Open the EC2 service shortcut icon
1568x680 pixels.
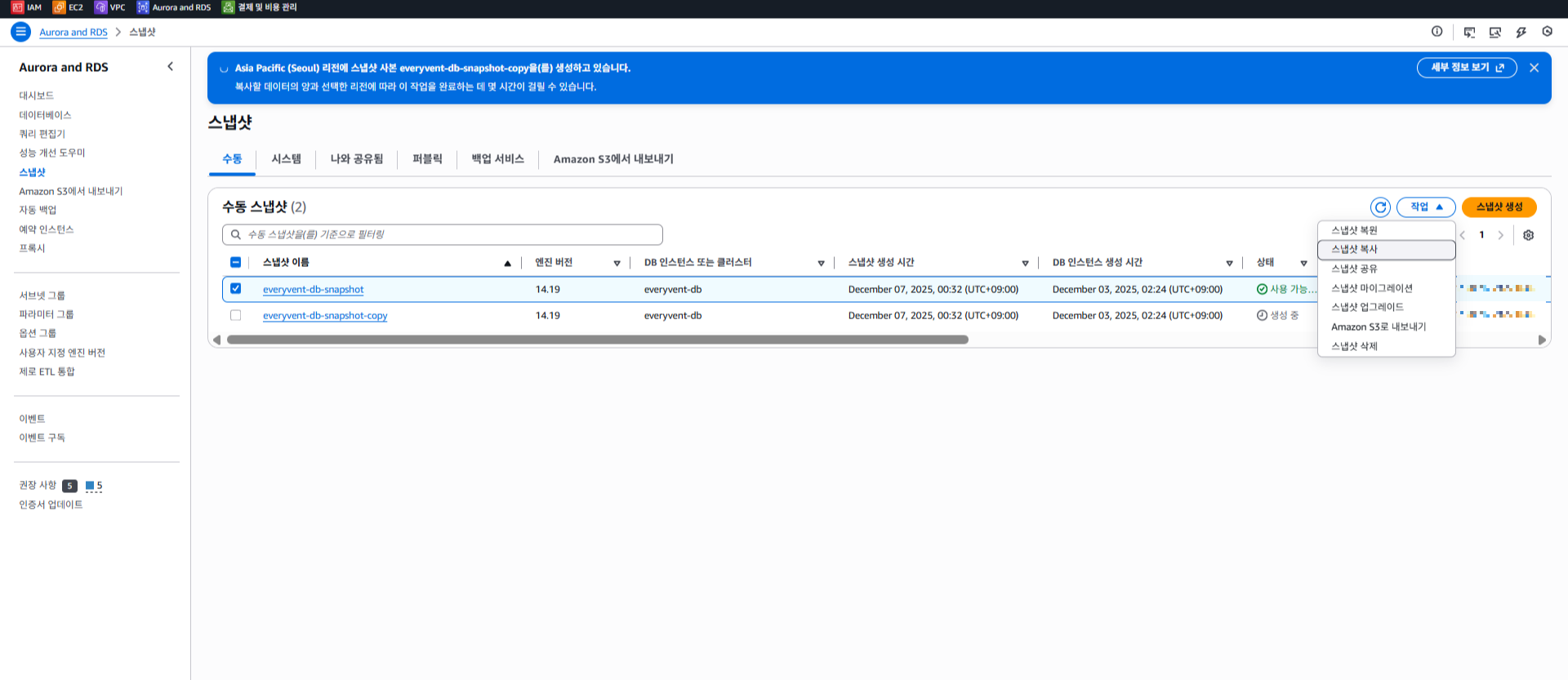point(59,7)
